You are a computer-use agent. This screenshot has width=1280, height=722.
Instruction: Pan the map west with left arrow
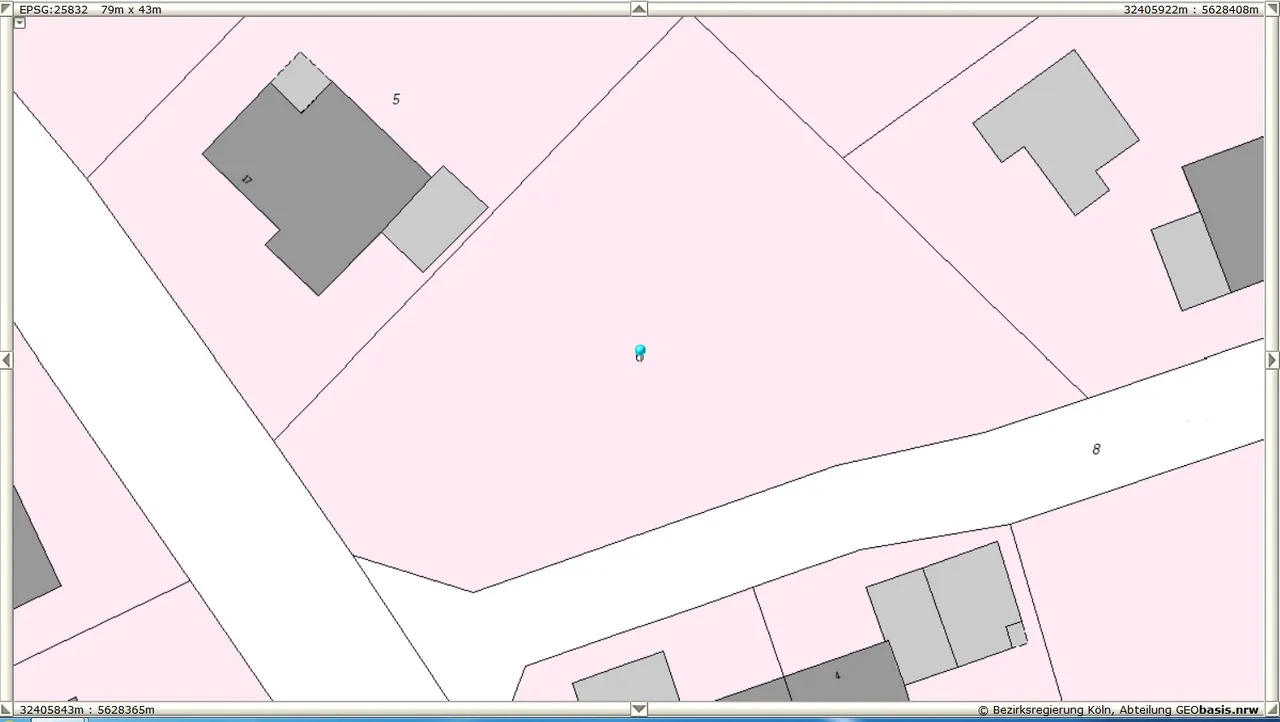click(x=6, y=360)
